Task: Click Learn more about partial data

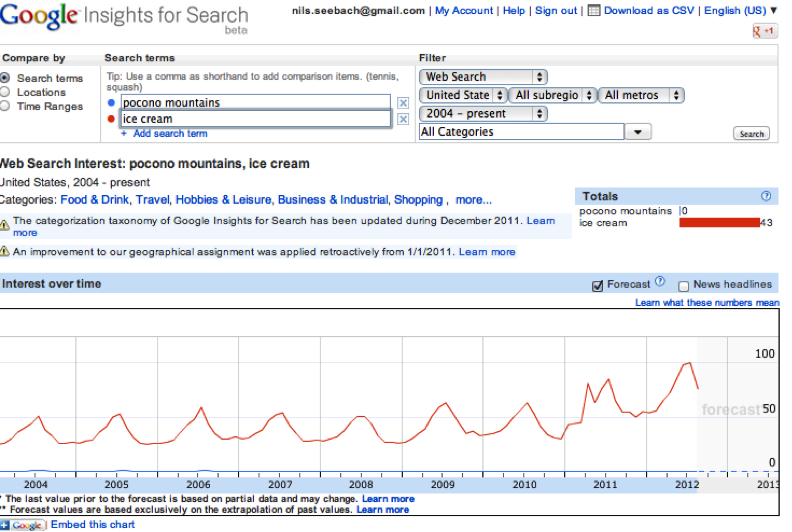Action: (x=388, y=499)
